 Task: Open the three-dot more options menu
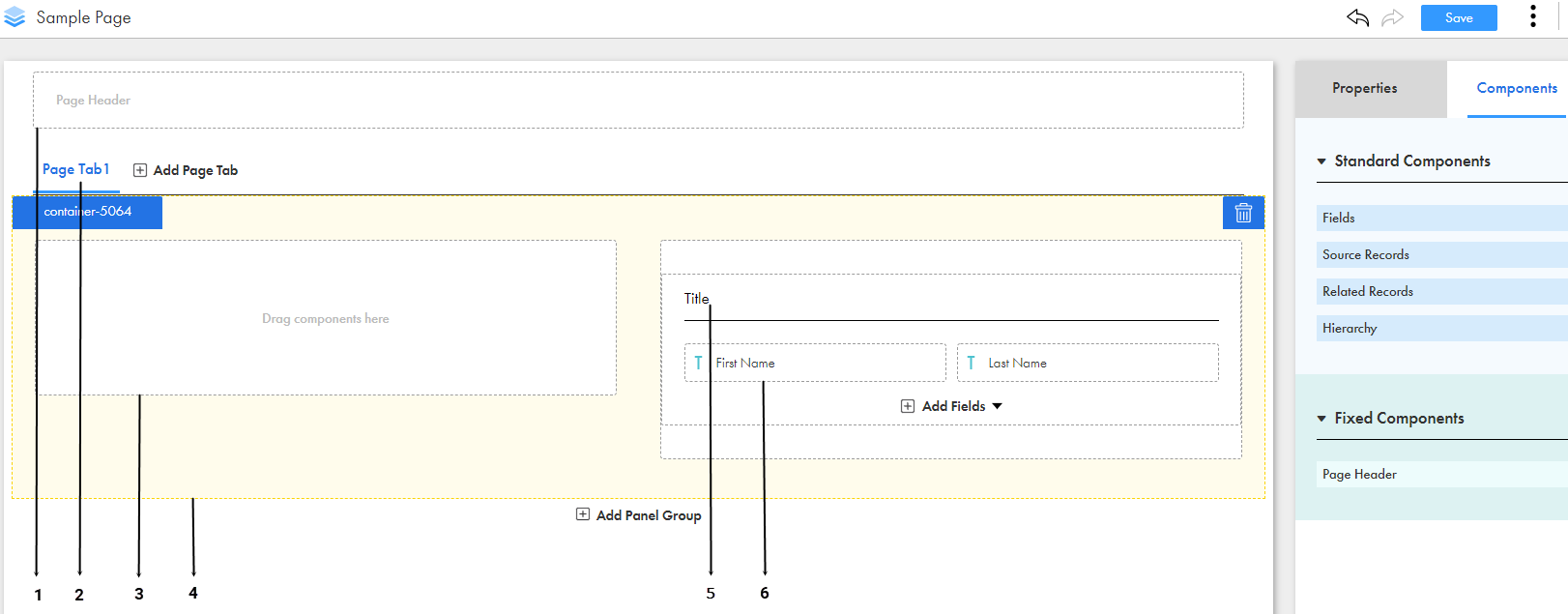(x=1533, y=16)
